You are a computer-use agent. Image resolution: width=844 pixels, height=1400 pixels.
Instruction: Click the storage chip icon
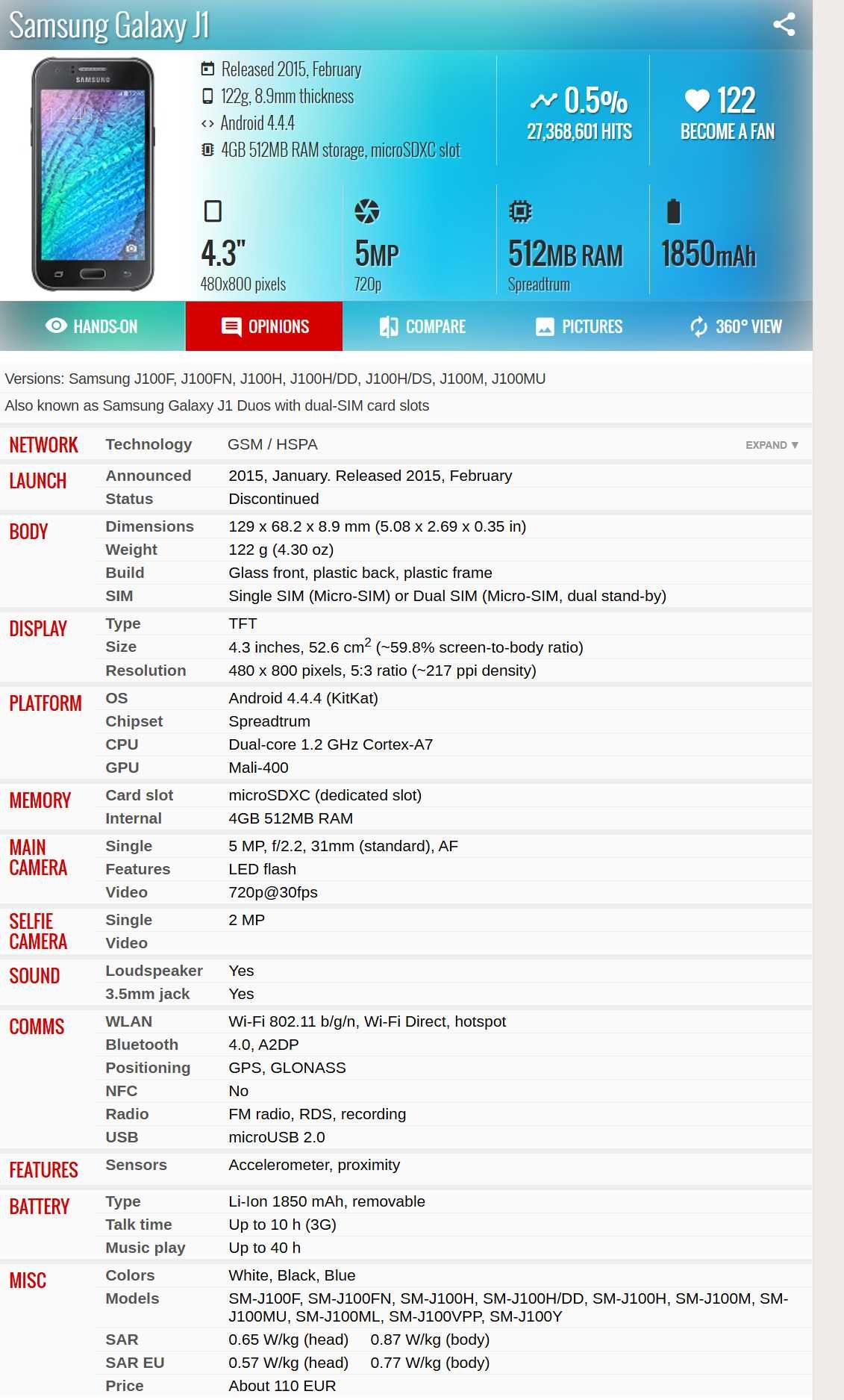pyautogui.click(x=207, y=150)
